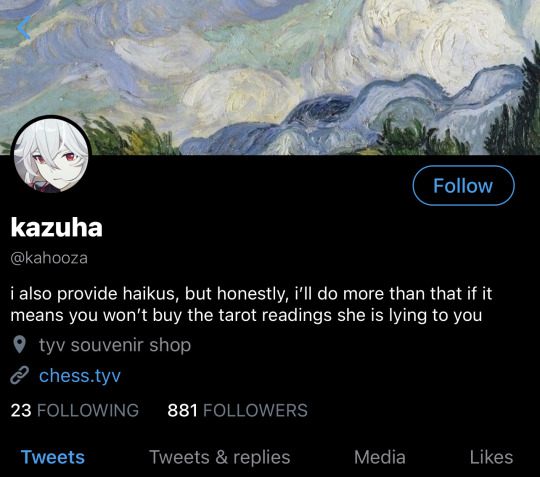
Task: Tap the FOLLOWERS label
Action: point(256,411)
